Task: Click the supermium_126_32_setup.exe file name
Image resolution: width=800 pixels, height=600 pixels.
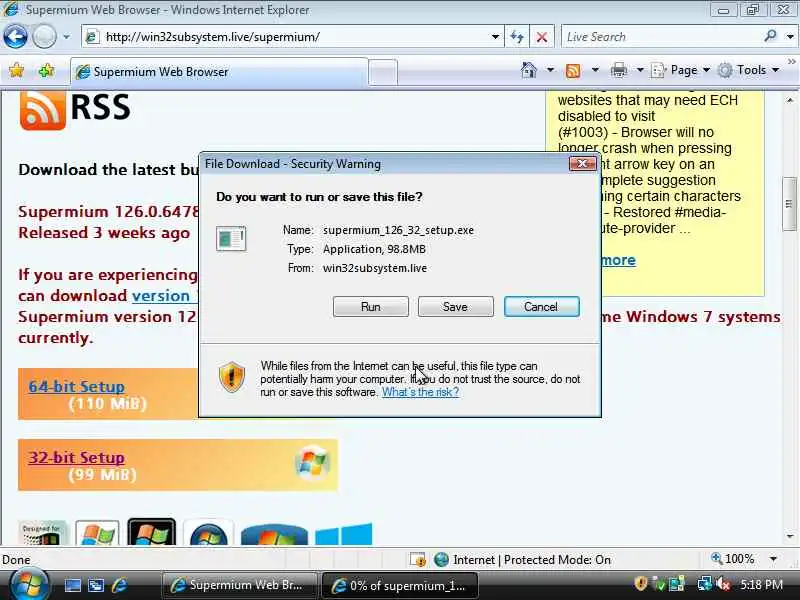Action: 398,230
